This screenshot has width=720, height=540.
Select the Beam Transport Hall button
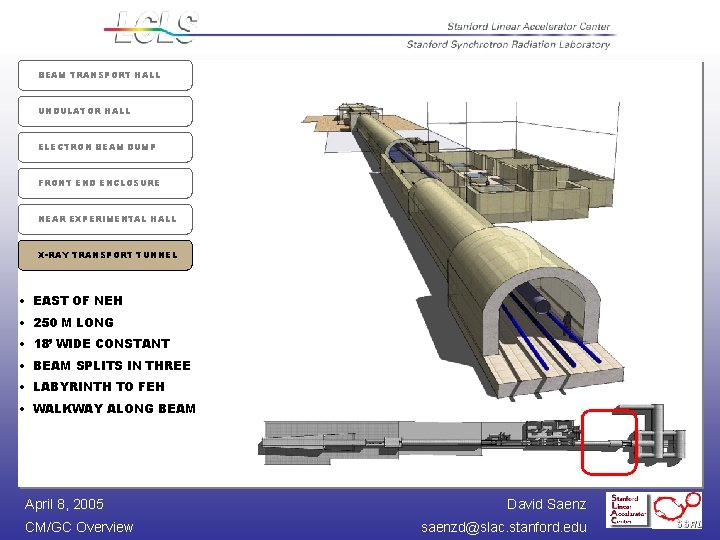pos(105,75)
